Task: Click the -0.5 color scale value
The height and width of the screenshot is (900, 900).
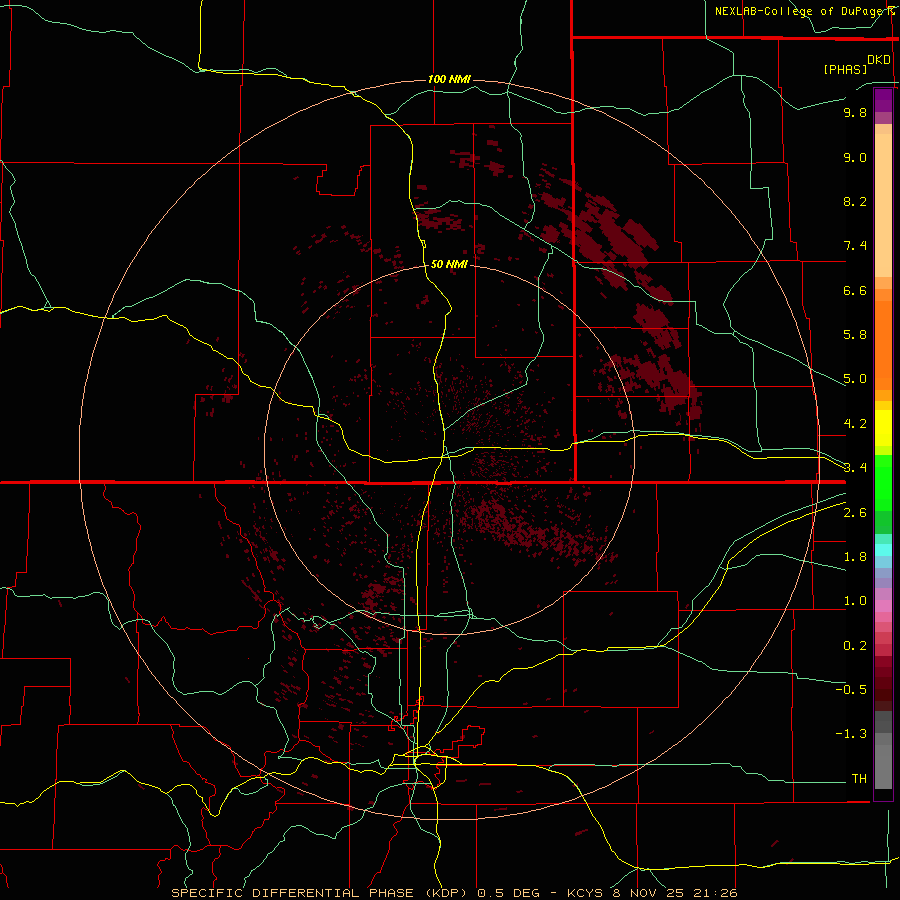Action: point(851,690)
